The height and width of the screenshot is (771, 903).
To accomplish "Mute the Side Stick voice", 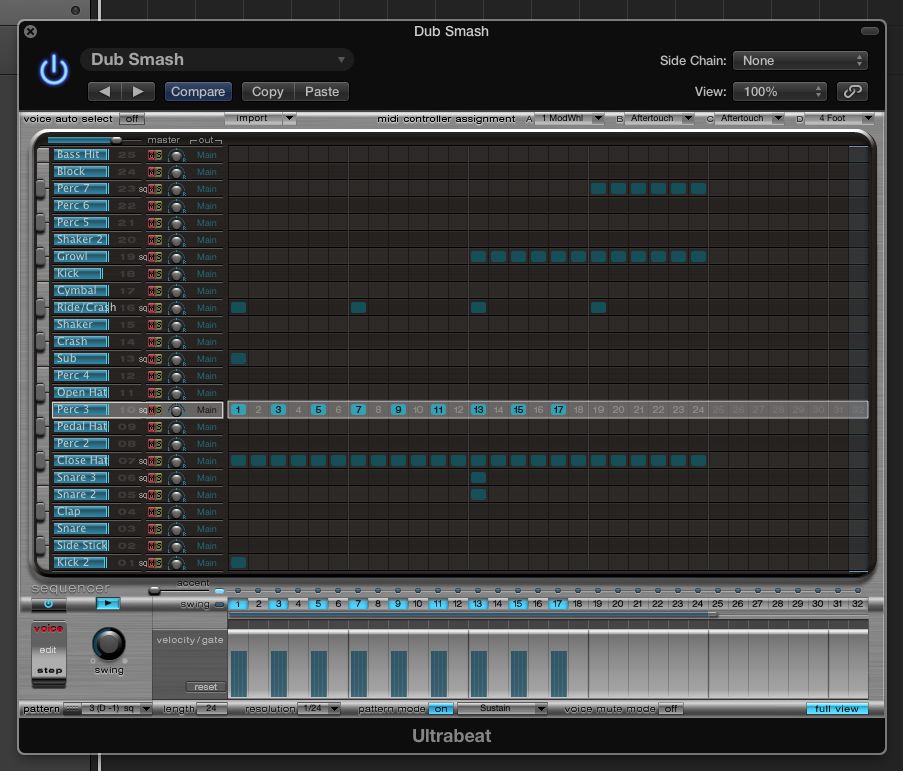I will point(151,546).
